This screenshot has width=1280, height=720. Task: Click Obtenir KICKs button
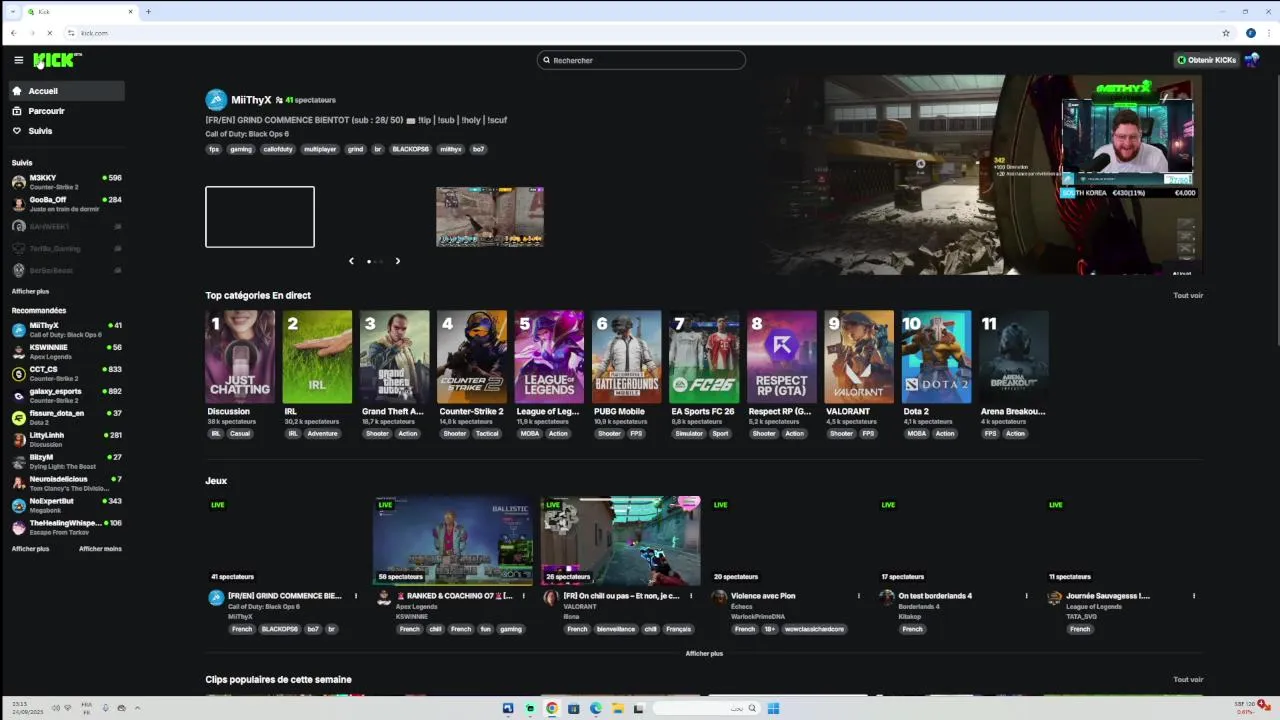pos(1206,60)
